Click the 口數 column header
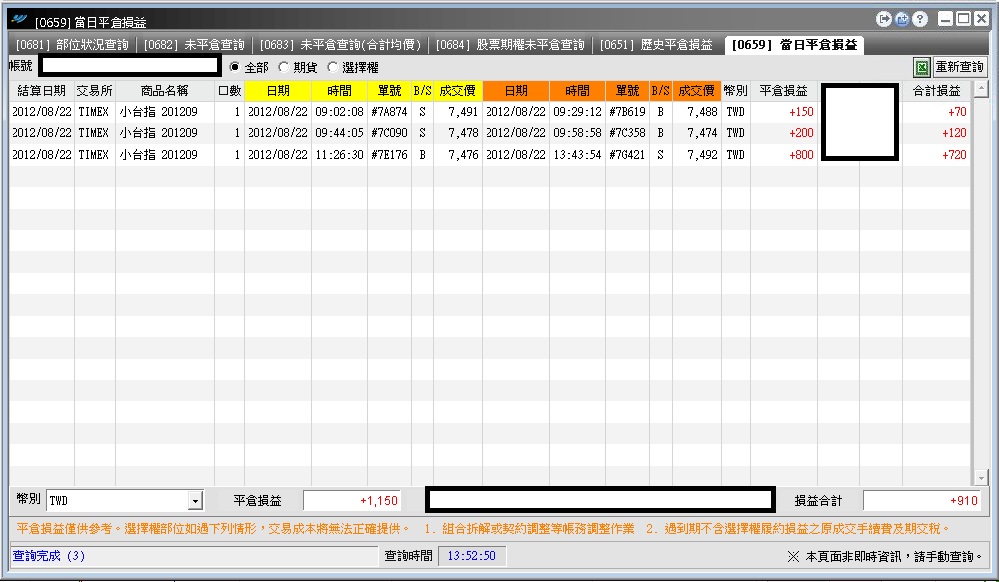 (229, 91)
